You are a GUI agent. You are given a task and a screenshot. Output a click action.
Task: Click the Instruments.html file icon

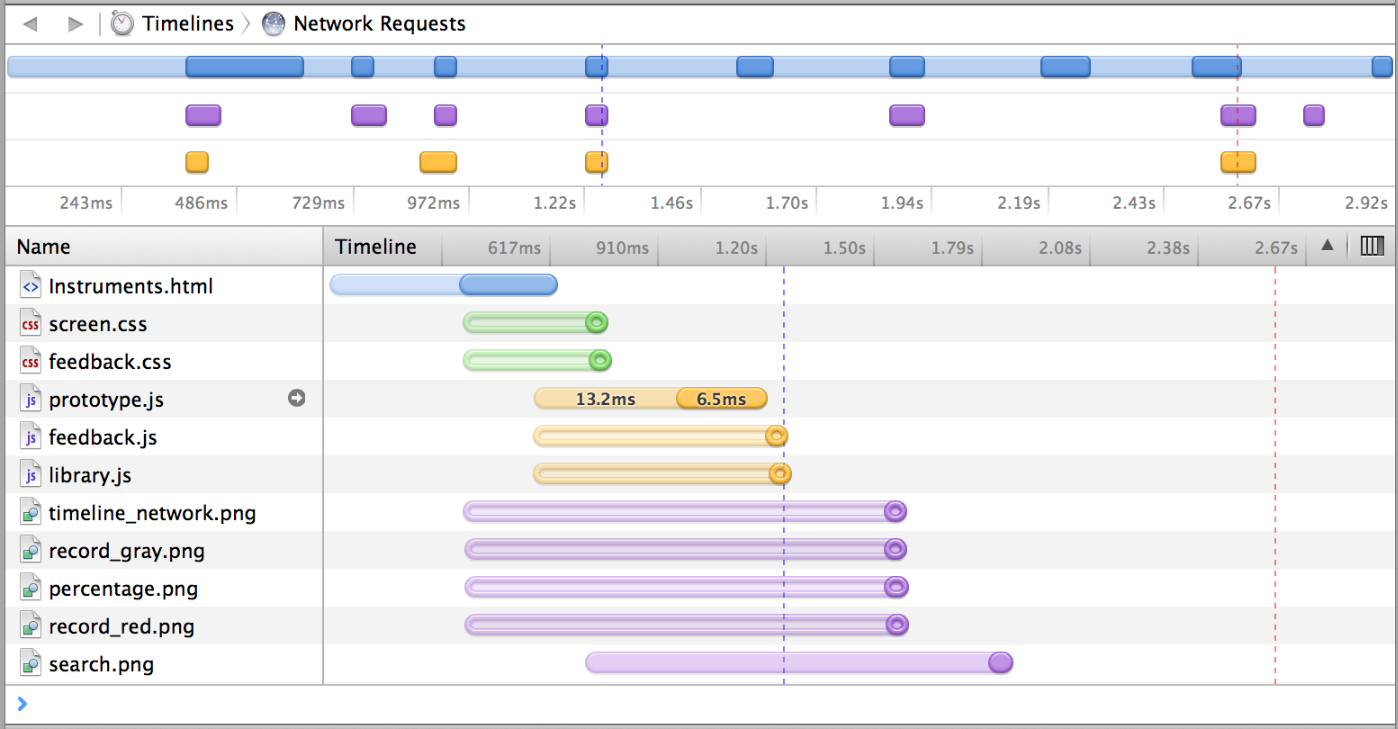pos(31,286)
